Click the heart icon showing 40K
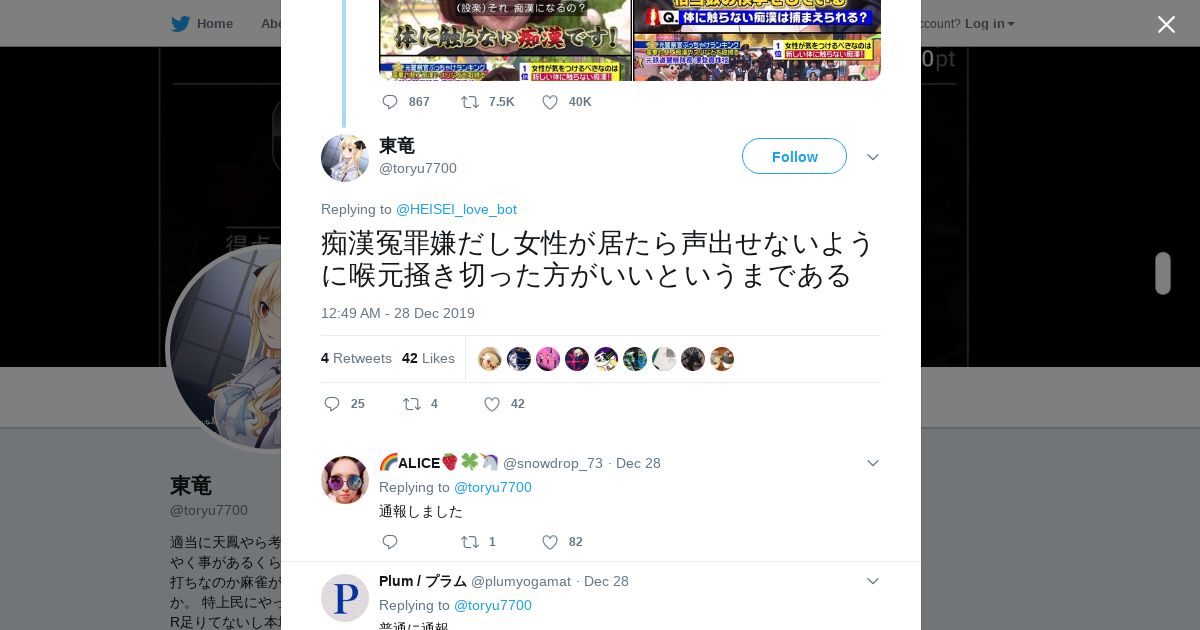 point(550,102)
